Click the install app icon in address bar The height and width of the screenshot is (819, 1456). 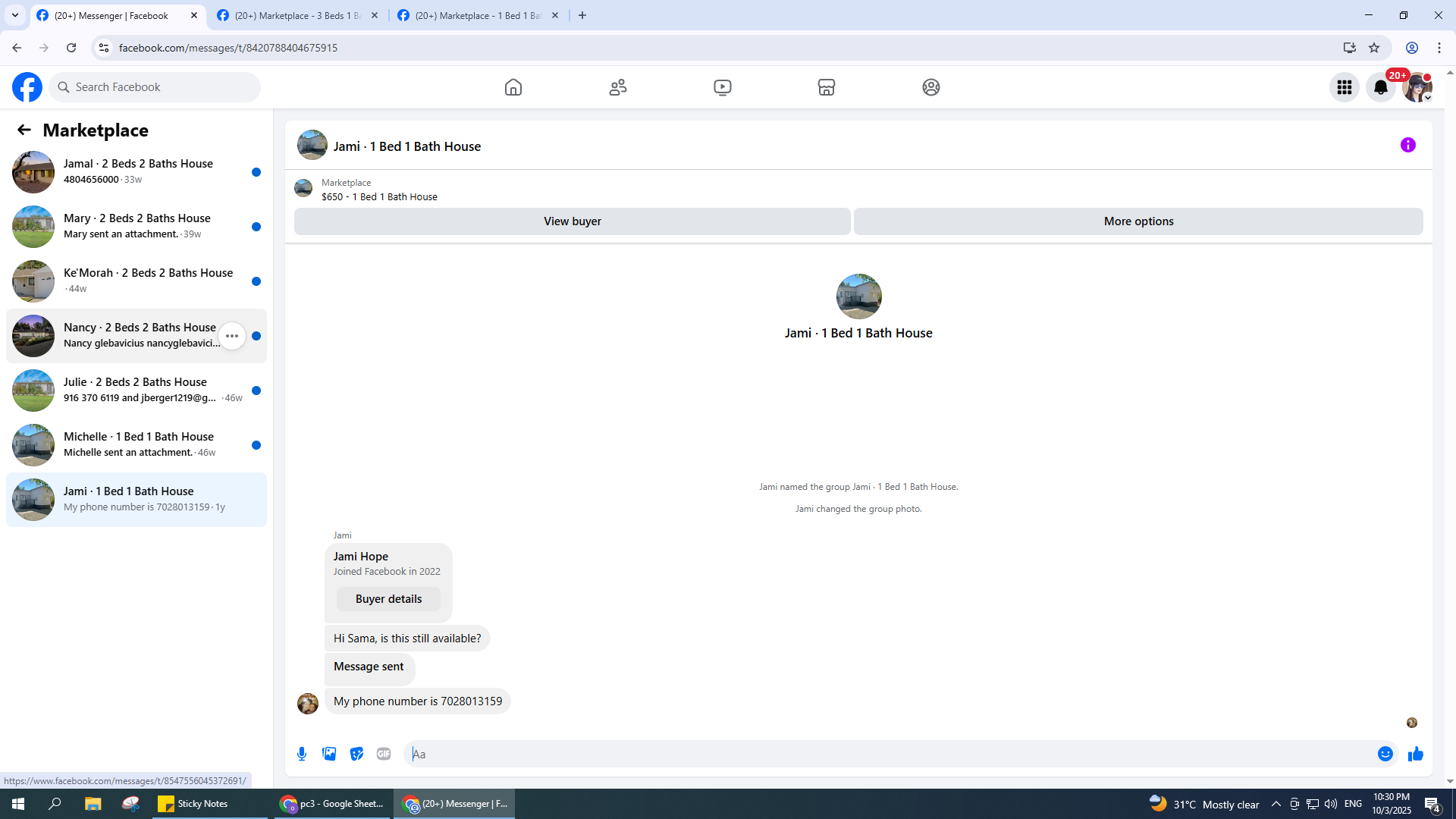[x=1349, y=48]
